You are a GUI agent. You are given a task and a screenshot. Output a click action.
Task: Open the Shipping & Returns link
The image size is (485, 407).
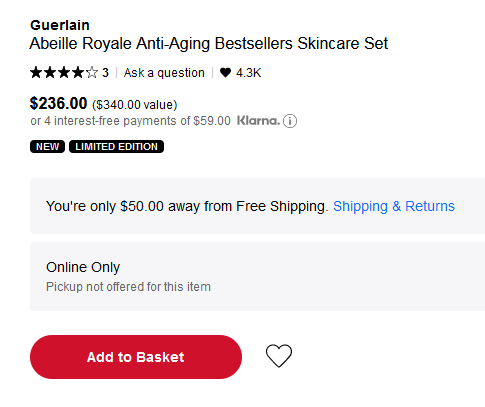coord(394,206)
